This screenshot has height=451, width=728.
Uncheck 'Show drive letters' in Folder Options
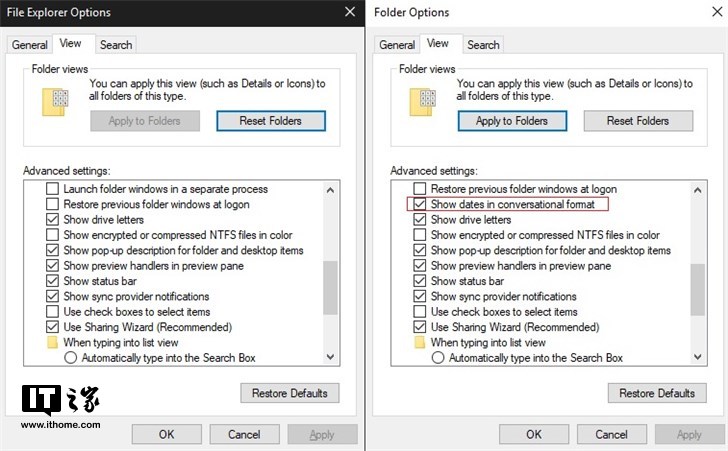point(420,219)
